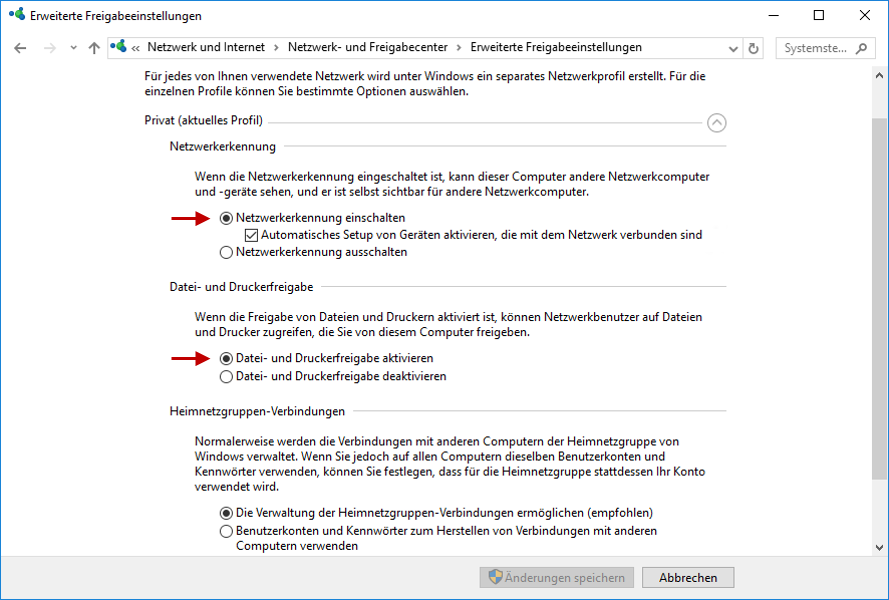Open the address bar history dropdown
889x600 pixels.
point(733,49)
